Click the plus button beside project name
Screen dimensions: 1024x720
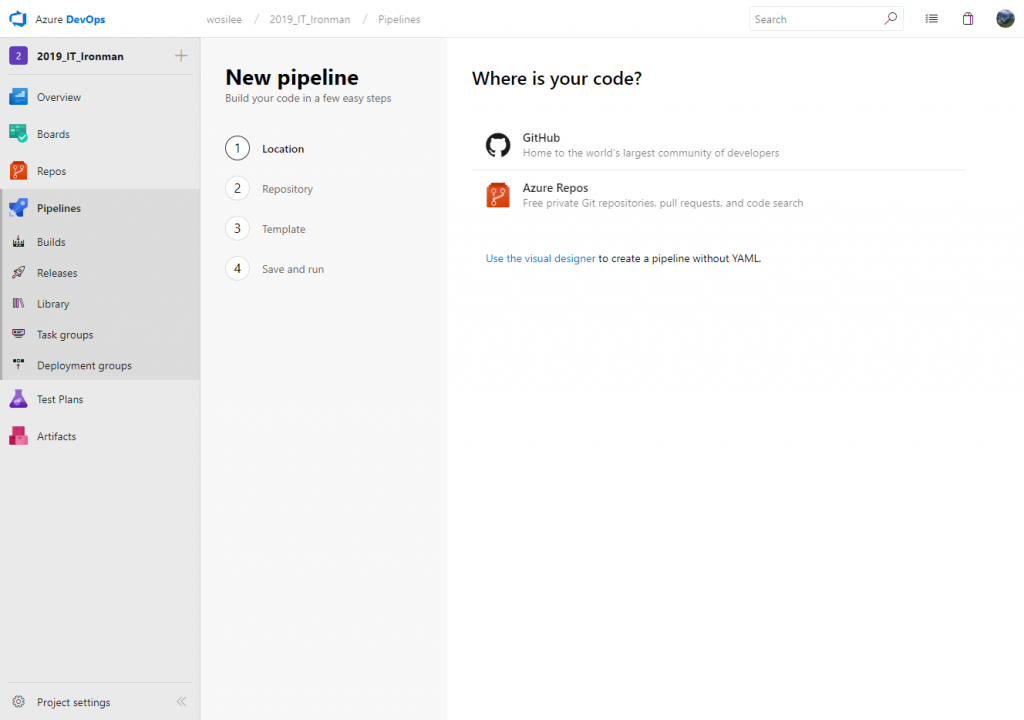(x=181, y=56)
